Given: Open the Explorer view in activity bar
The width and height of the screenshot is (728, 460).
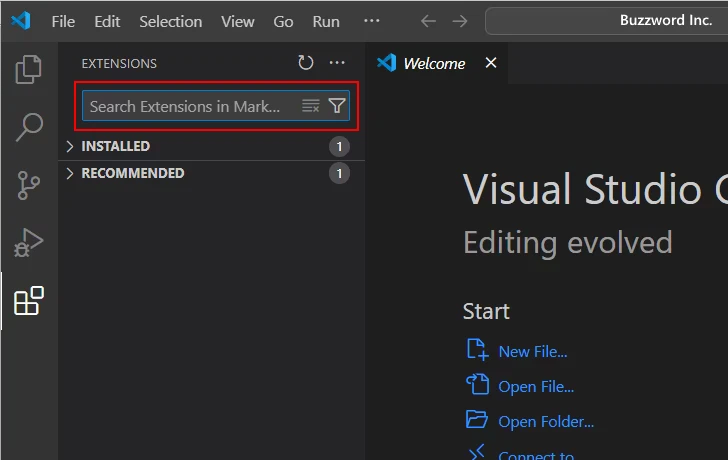Looking at the screenshot, I should pyautogui.click(x=29, y=69).
